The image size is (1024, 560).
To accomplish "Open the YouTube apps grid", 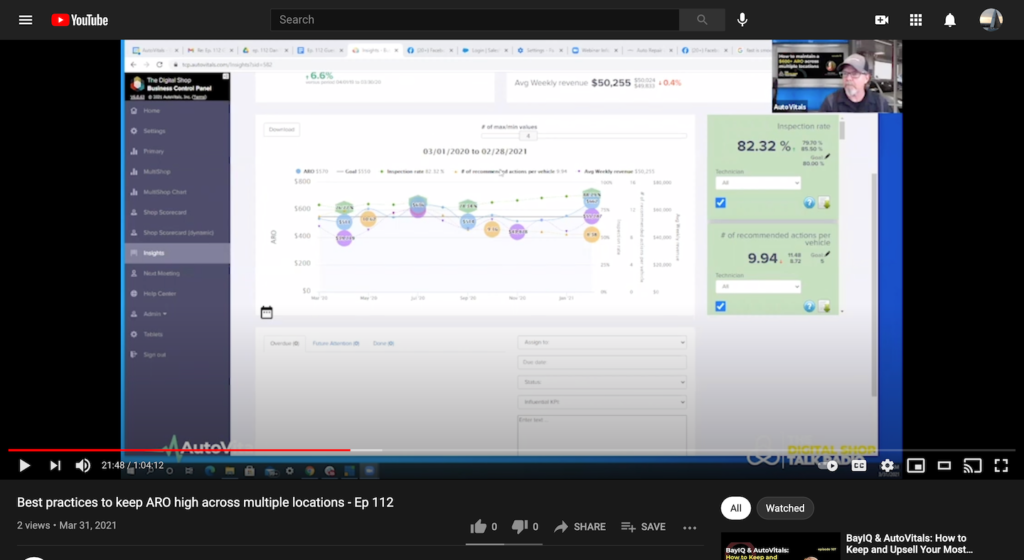I will 916,20.
